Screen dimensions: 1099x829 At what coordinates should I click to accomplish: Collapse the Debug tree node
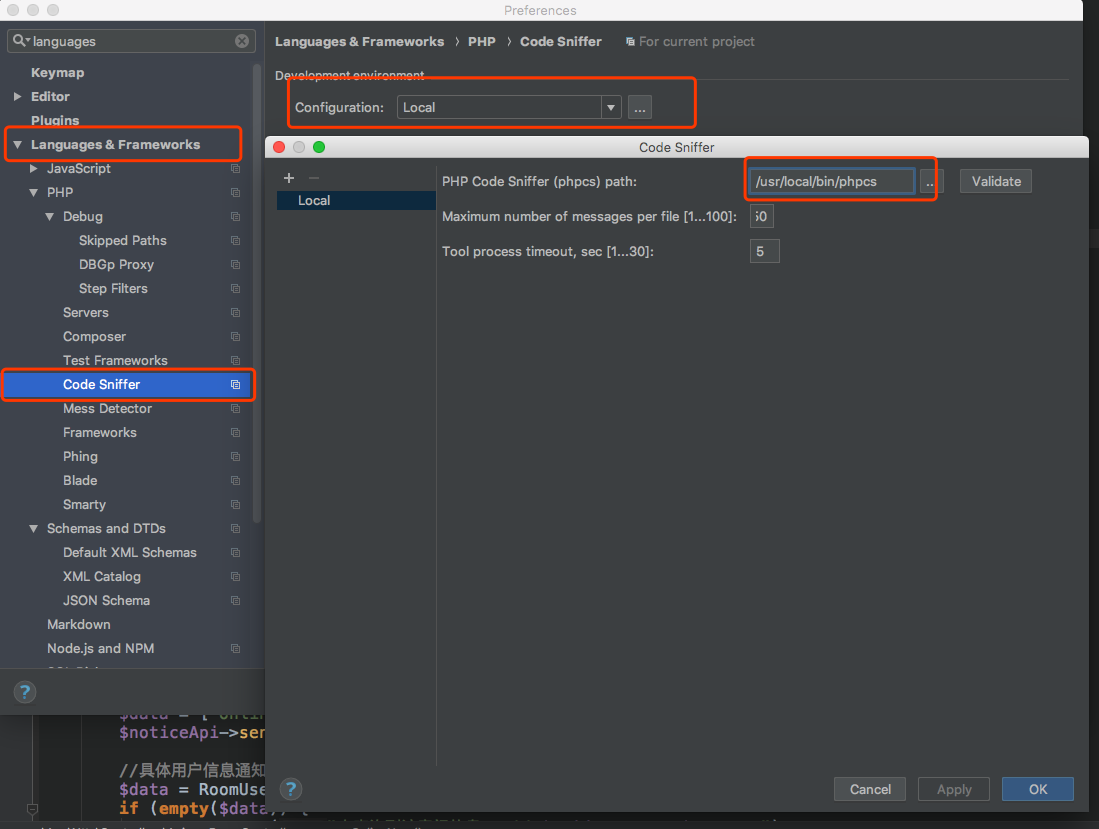pos(50,217)
